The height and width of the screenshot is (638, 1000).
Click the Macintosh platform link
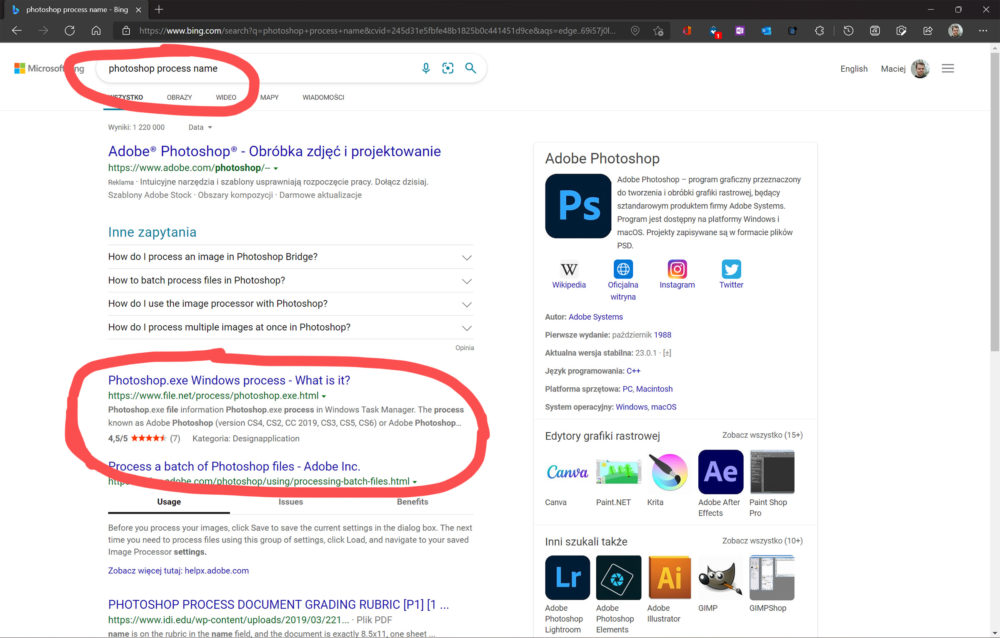point(654,389)
